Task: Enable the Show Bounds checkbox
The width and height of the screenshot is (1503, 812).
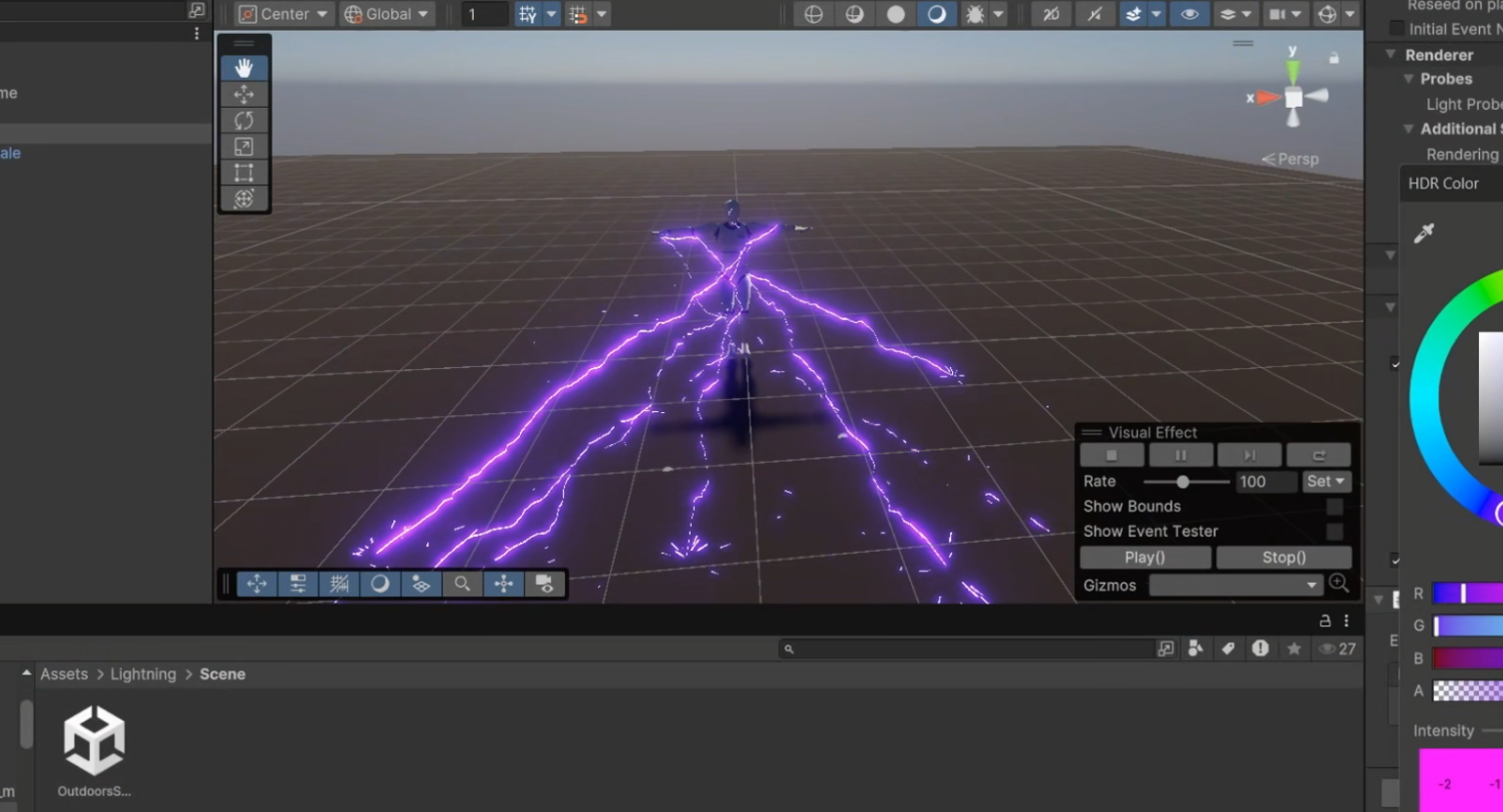Action: (x=1334, y=507)
